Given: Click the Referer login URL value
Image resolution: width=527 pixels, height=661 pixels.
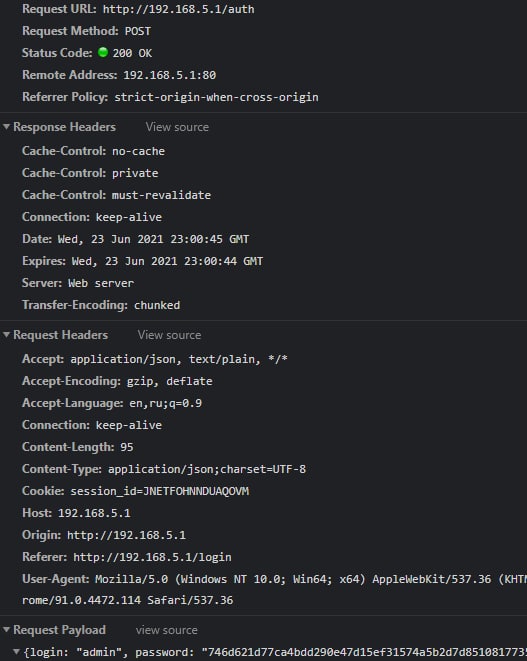Looking at the screenshot, I should 152,557.
